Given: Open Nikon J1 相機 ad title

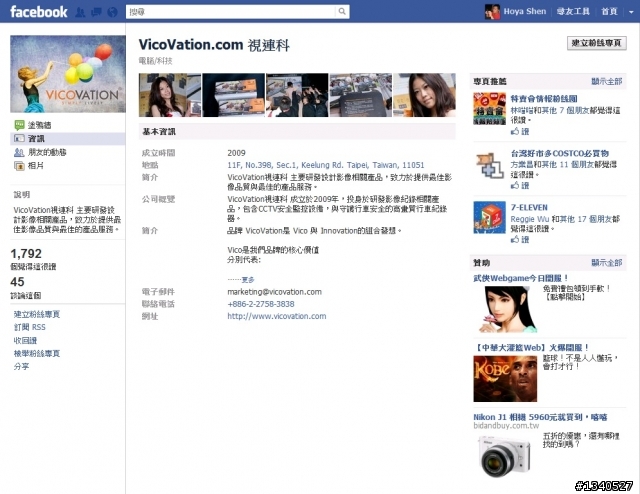Looking at the screenshot, I should click(540, 417).
